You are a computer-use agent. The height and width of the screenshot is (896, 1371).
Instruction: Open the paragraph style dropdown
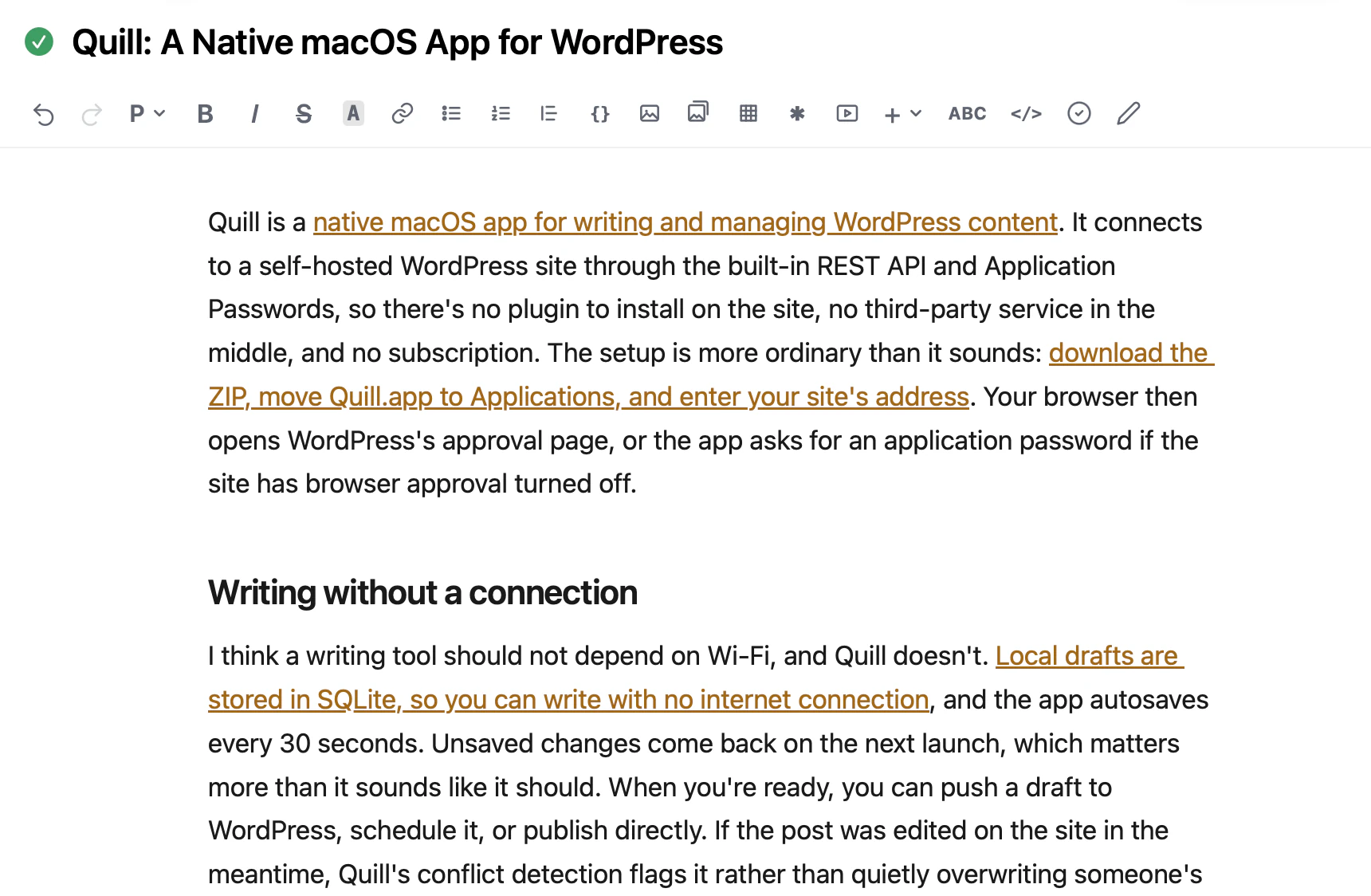[x=147, y=114]
